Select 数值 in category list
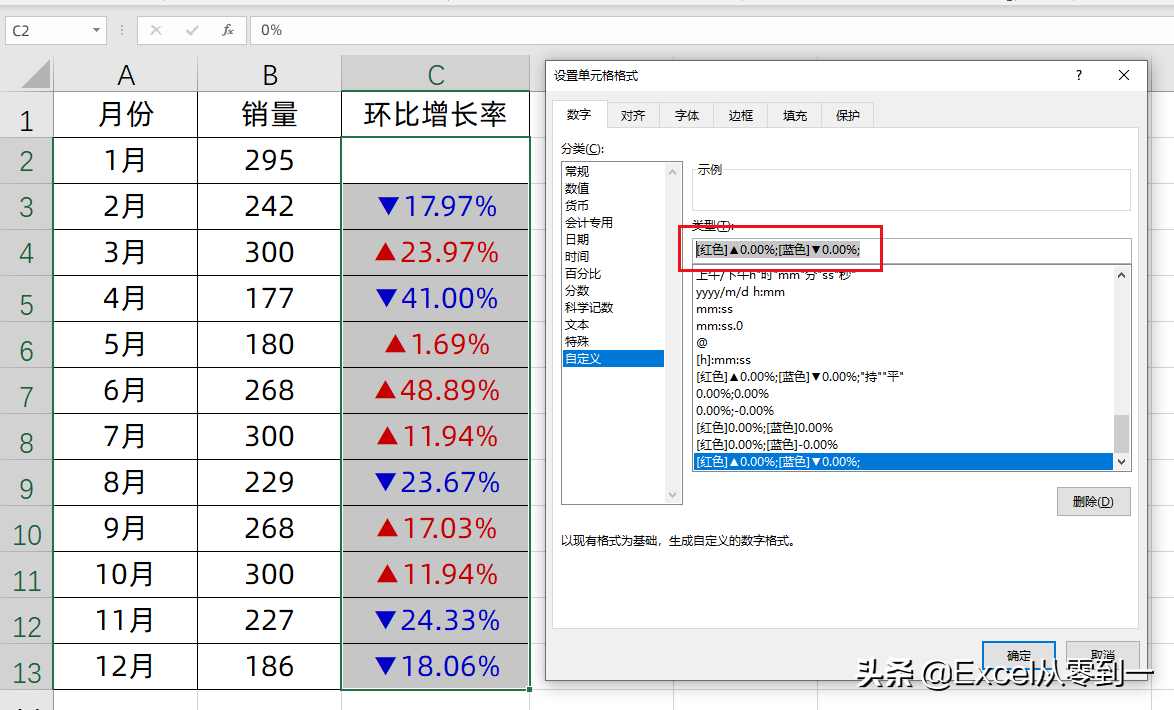 click(x=613, y=189)
